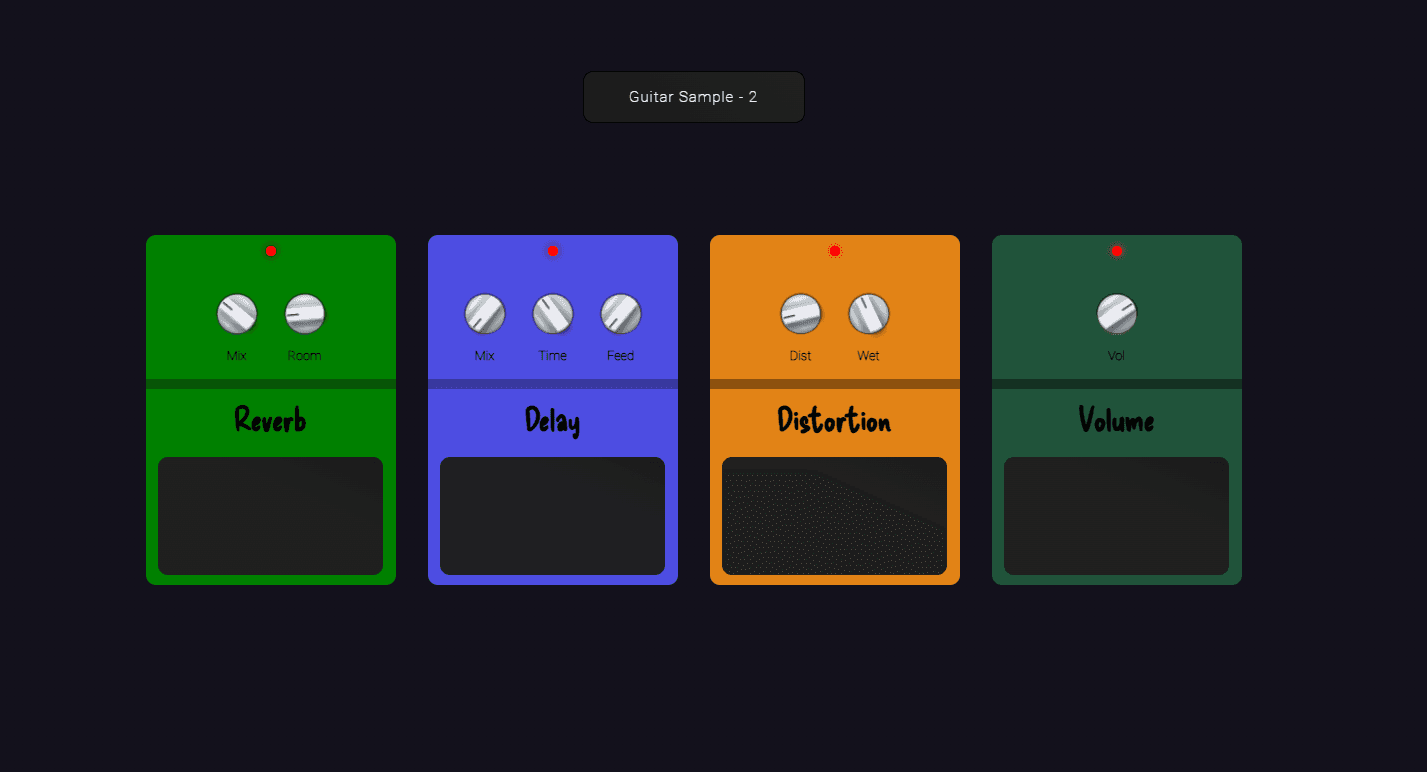Stomp the Delay pedal footswitch
The height and width of the screenshot is (772, 1427).
[552, 517]
